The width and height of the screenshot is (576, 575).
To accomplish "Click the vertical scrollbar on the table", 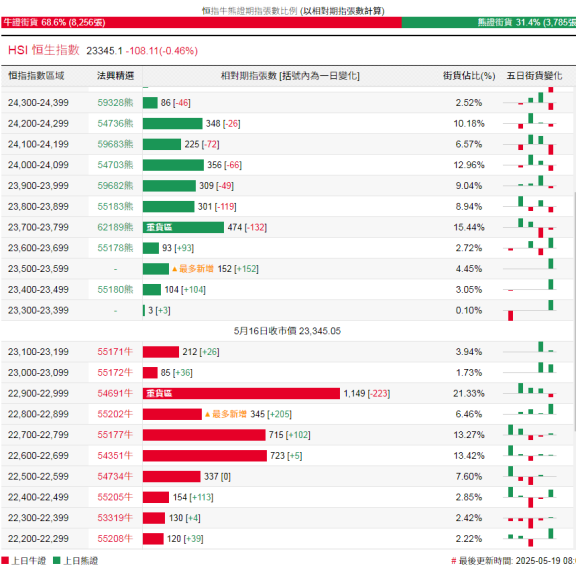I will pyautogui.click(x=575, y=311).
